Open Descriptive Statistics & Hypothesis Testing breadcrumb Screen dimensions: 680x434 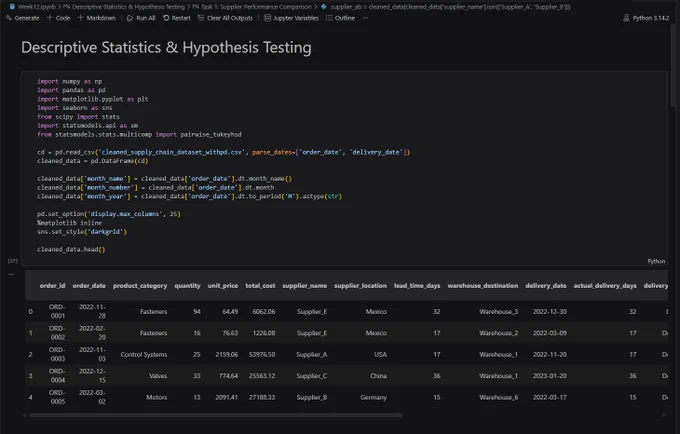point(124,7)
